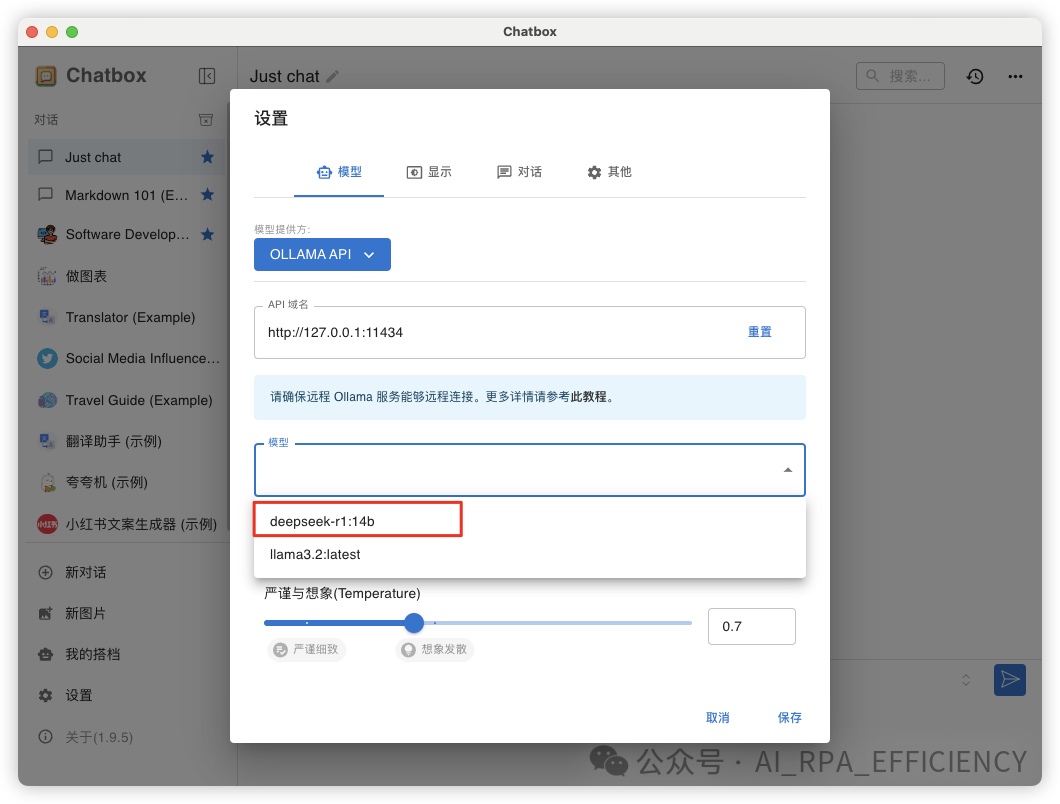Click the Social Media Influencer bird icon
The width and height of the screenshot is (1060, 804).
[47, 358]
